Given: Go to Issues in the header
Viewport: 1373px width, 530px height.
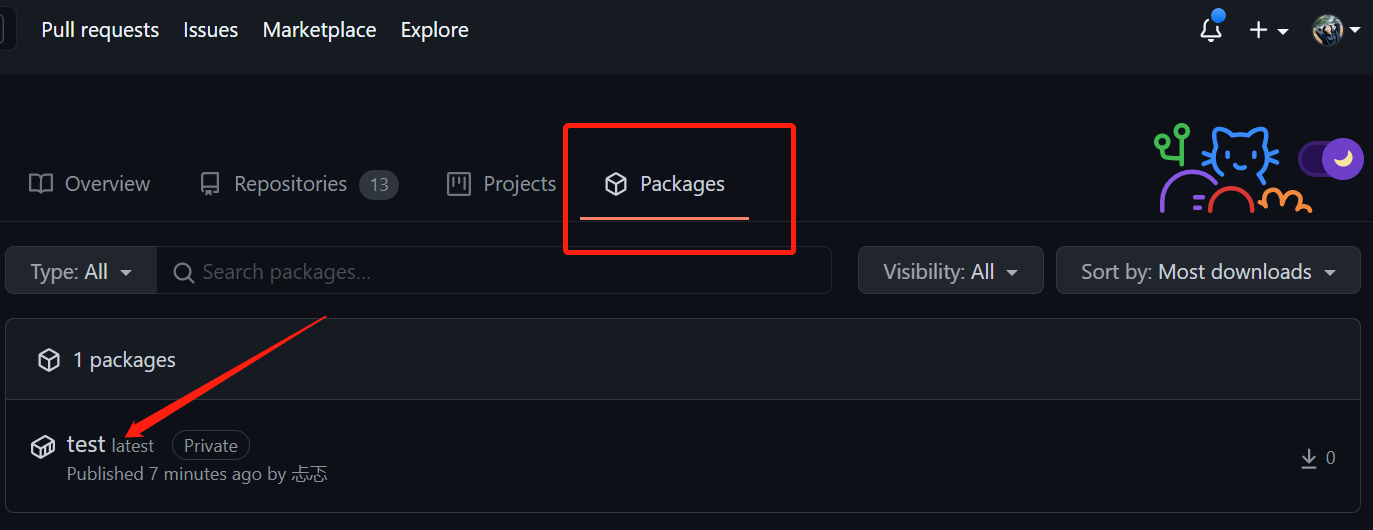Looking at the screenshot, I should tap(211, 30).
